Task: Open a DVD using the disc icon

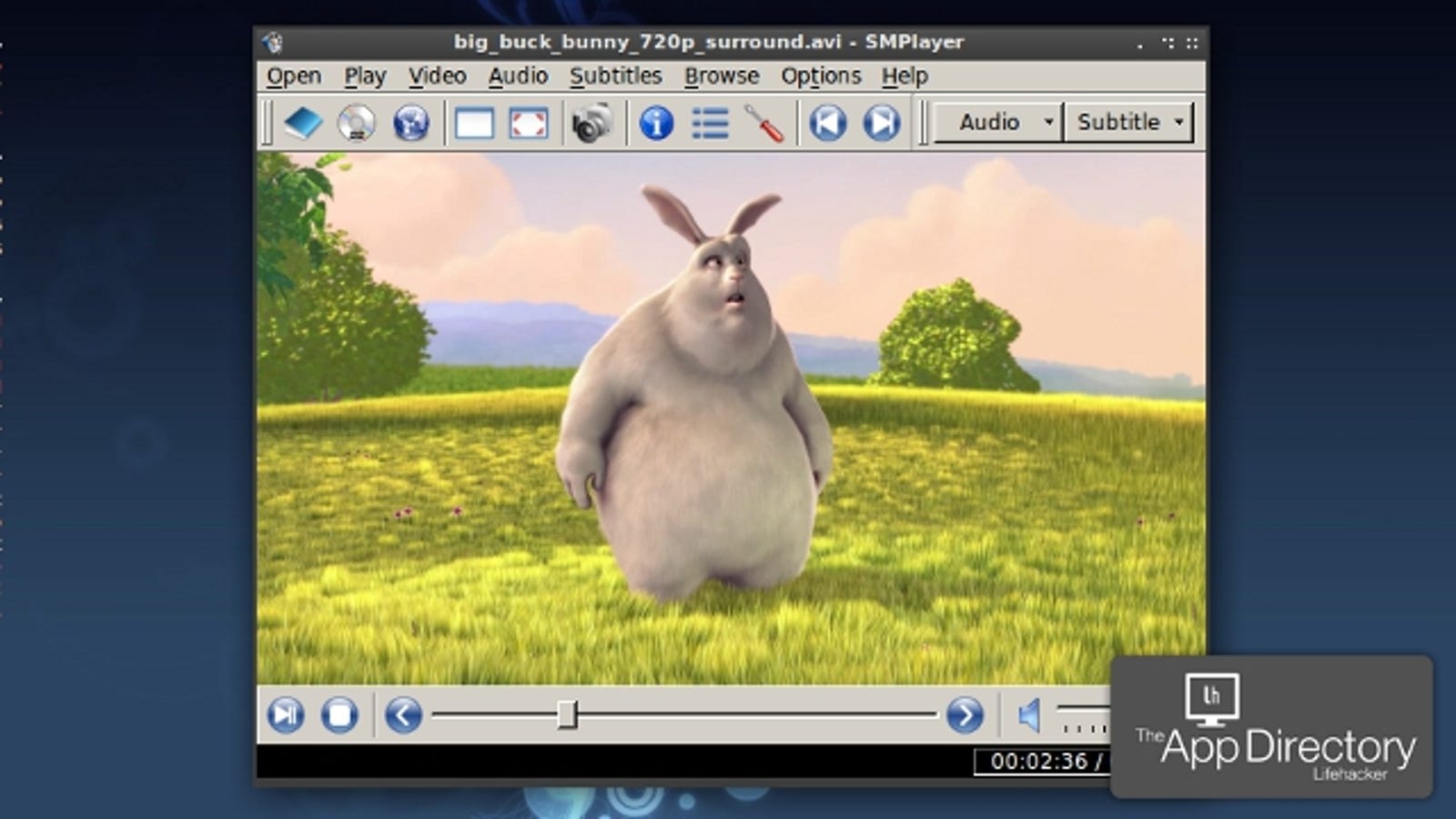Action: (x=356, y=123)
